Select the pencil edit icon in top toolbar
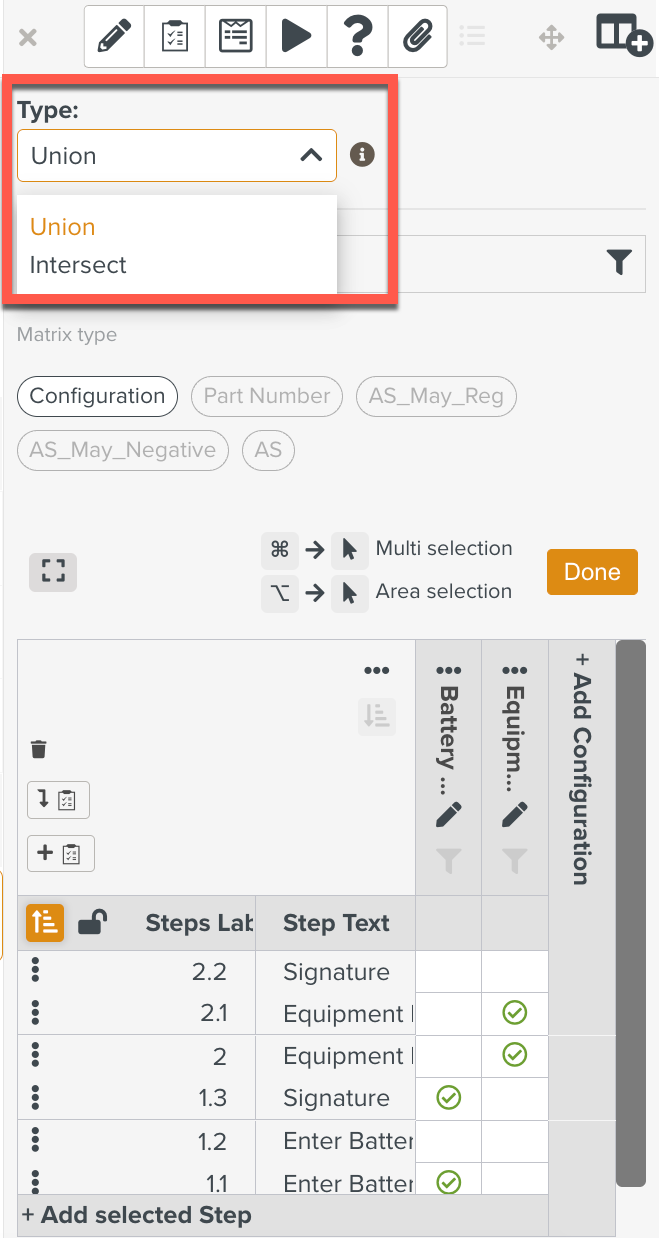The height and width of the screenshot is (1238, 660). [x=115, y=37]
